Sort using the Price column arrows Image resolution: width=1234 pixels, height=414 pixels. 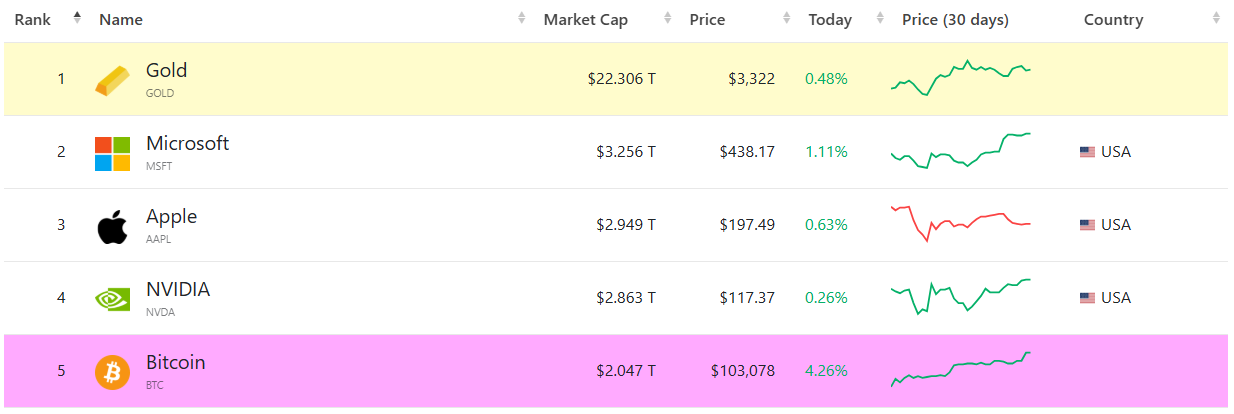[788, 19]
